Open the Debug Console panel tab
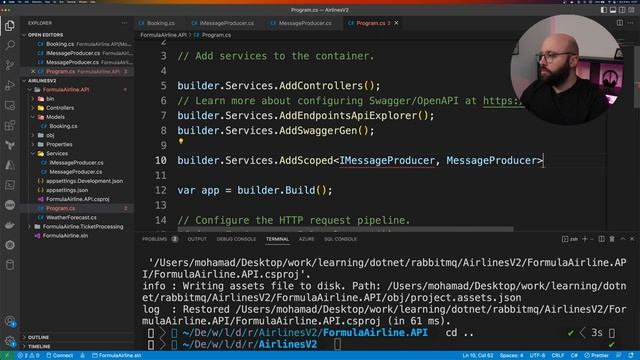640x360 pixels. point(236,239)
